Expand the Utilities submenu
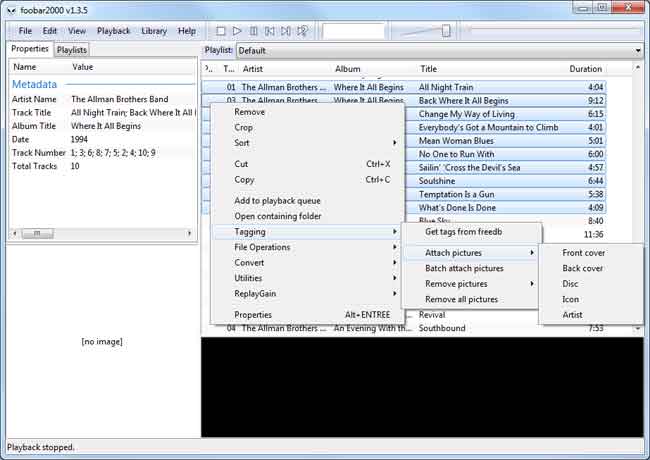 point(307,278)
